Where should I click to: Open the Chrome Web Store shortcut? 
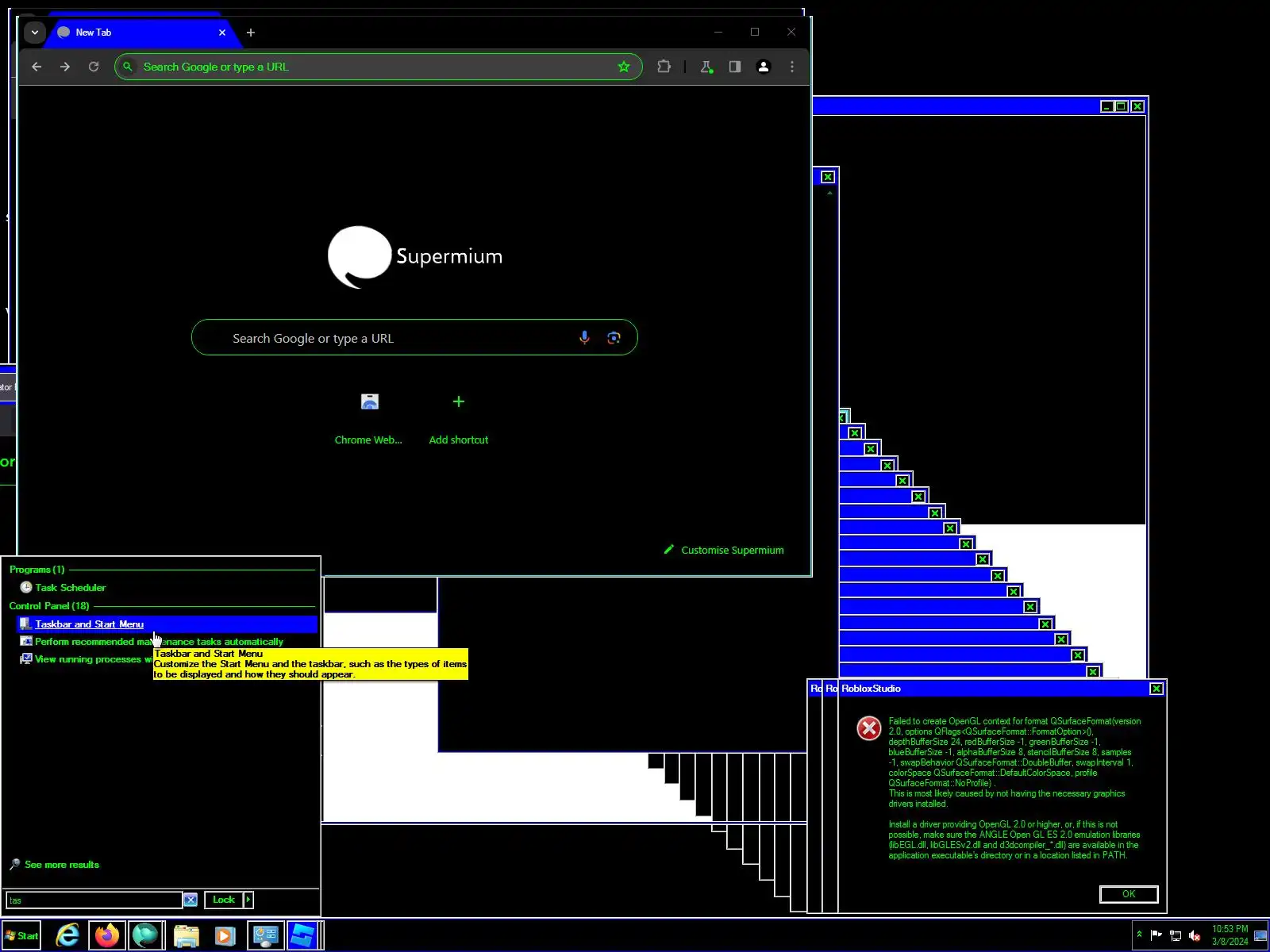(369, 418)
